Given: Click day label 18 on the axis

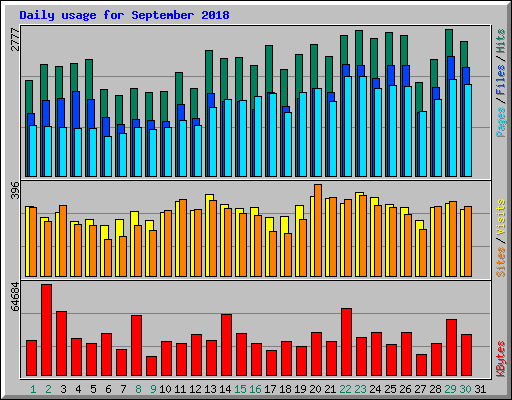Looking at the screenshot, I should 285,389.
